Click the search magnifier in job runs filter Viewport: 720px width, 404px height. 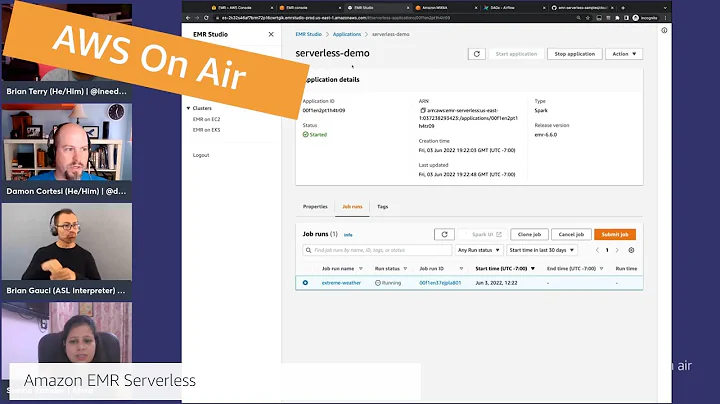308,250
